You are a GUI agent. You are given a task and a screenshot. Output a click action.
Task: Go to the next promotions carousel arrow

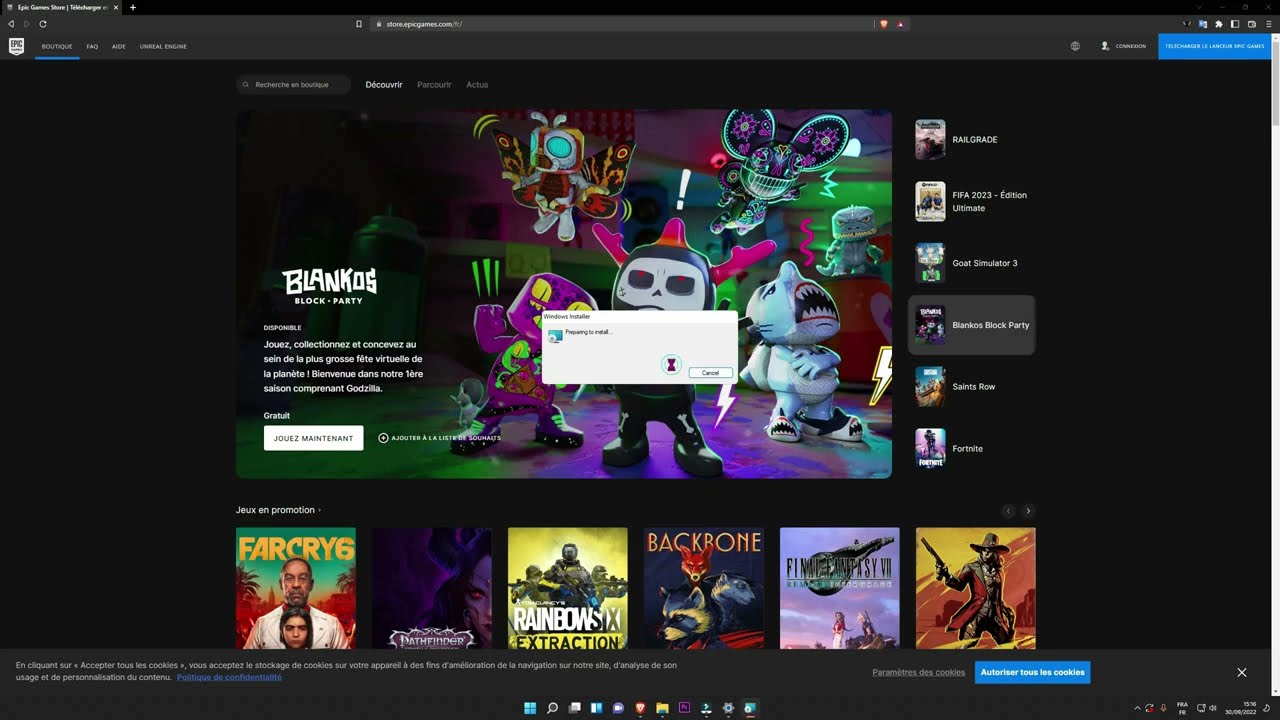[1027, 511]
